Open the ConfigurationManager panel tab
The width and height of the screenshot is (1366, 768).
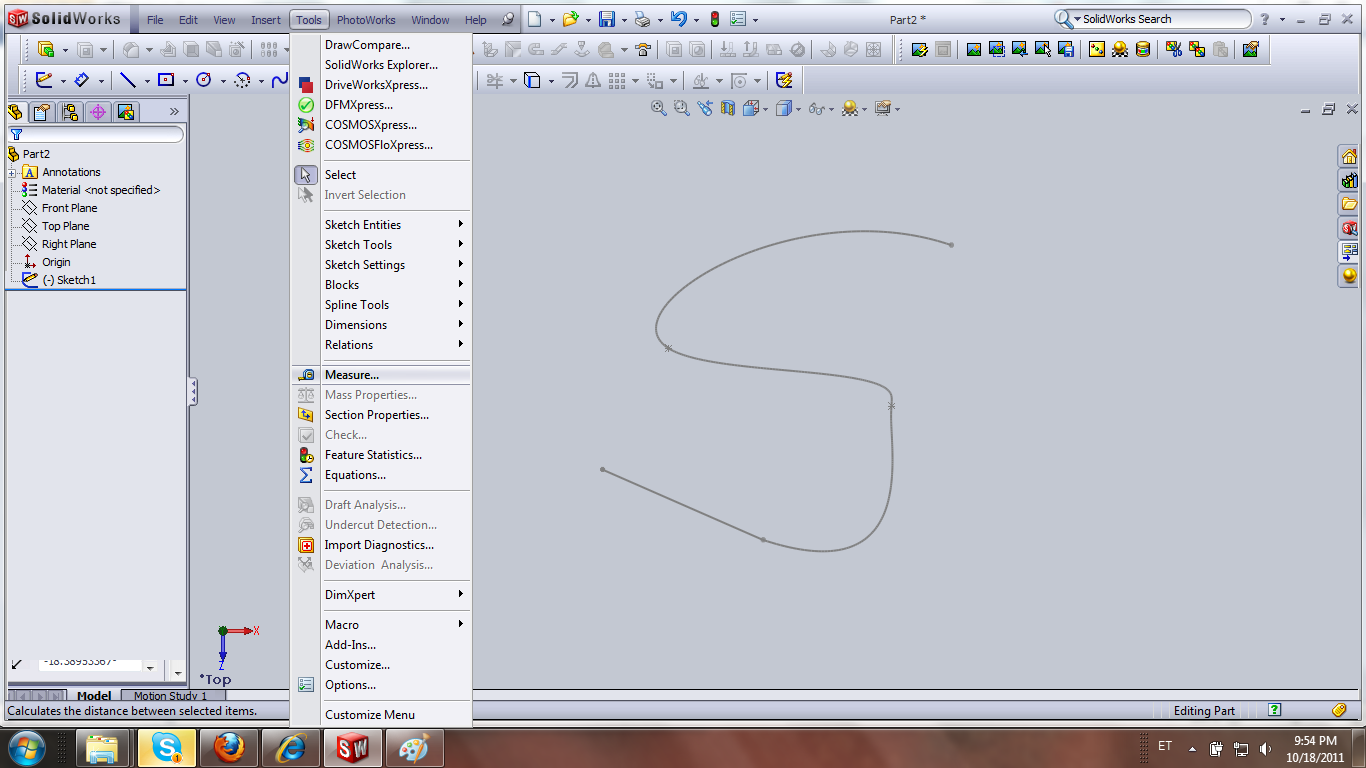[x=70, y=112]
